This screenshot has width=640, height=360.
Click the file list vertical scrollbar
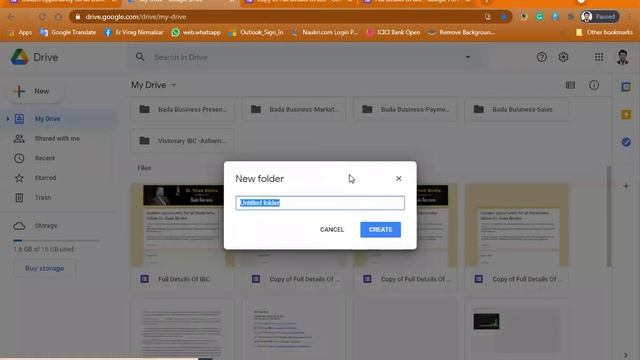click(x=609, y=216)
